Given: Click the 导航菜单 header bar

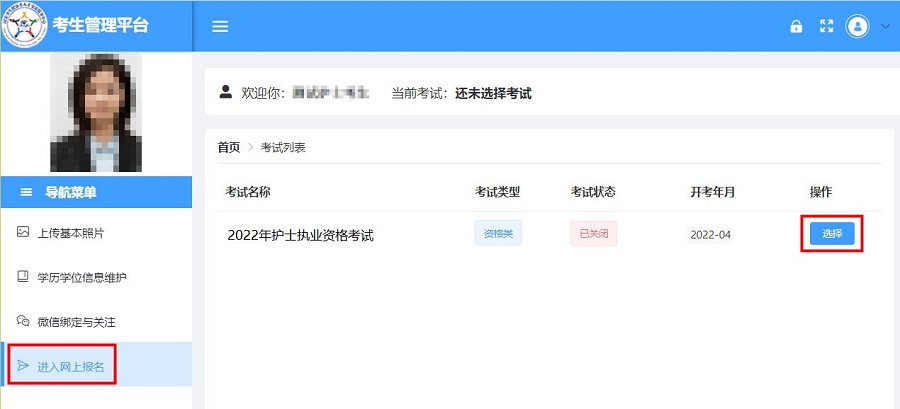Looking at the screenshot, I should point(96,192).
